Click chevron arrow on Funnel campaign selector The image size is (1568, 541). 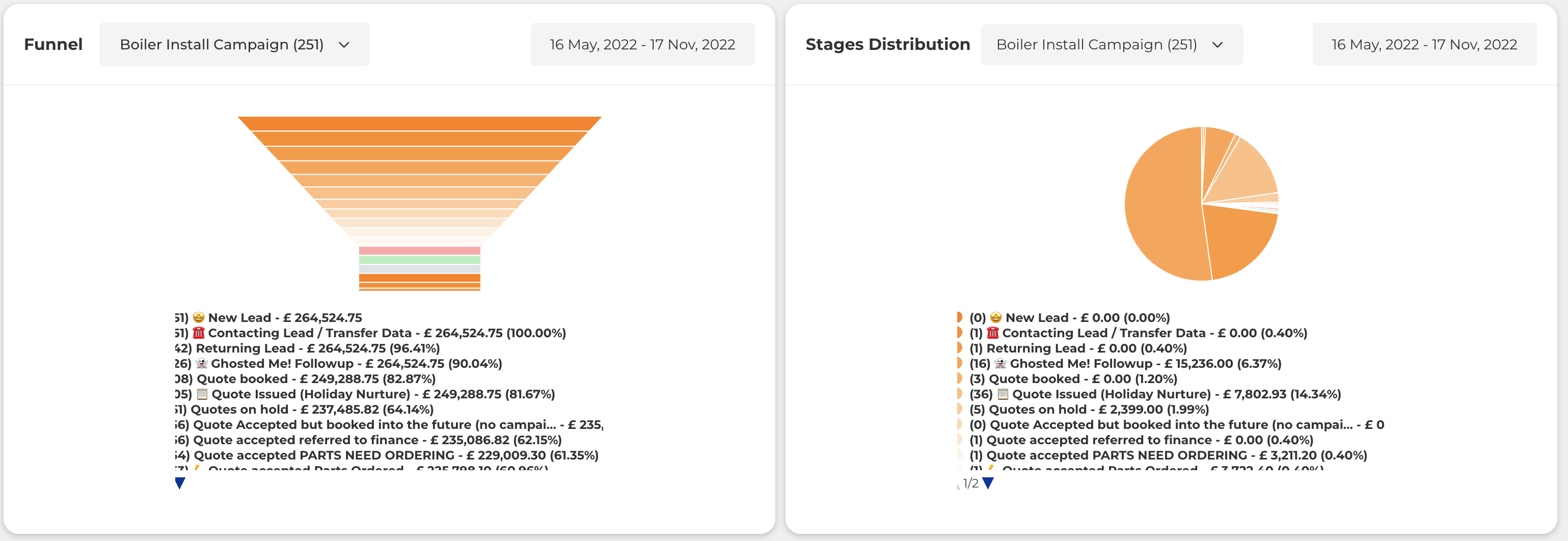344,44
